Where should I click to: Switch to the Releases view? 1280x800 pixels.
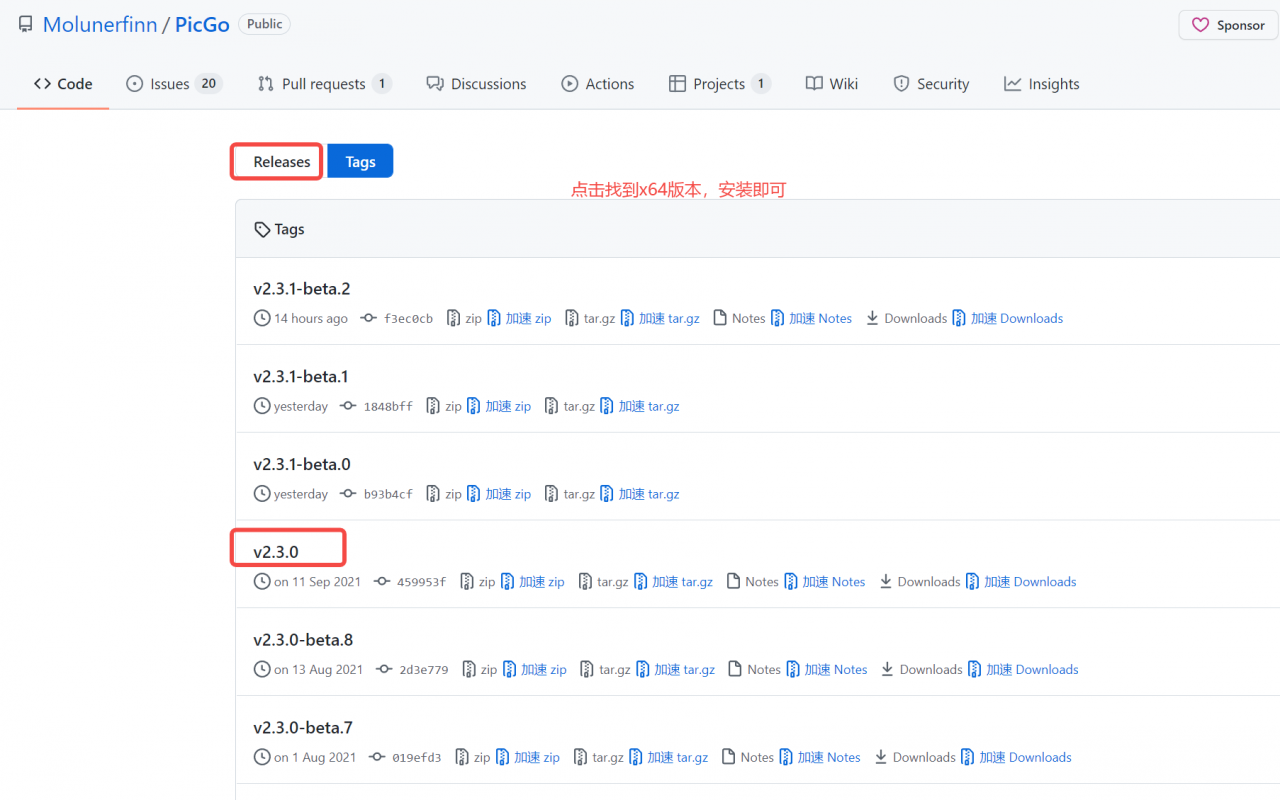[x=281, y=162]
